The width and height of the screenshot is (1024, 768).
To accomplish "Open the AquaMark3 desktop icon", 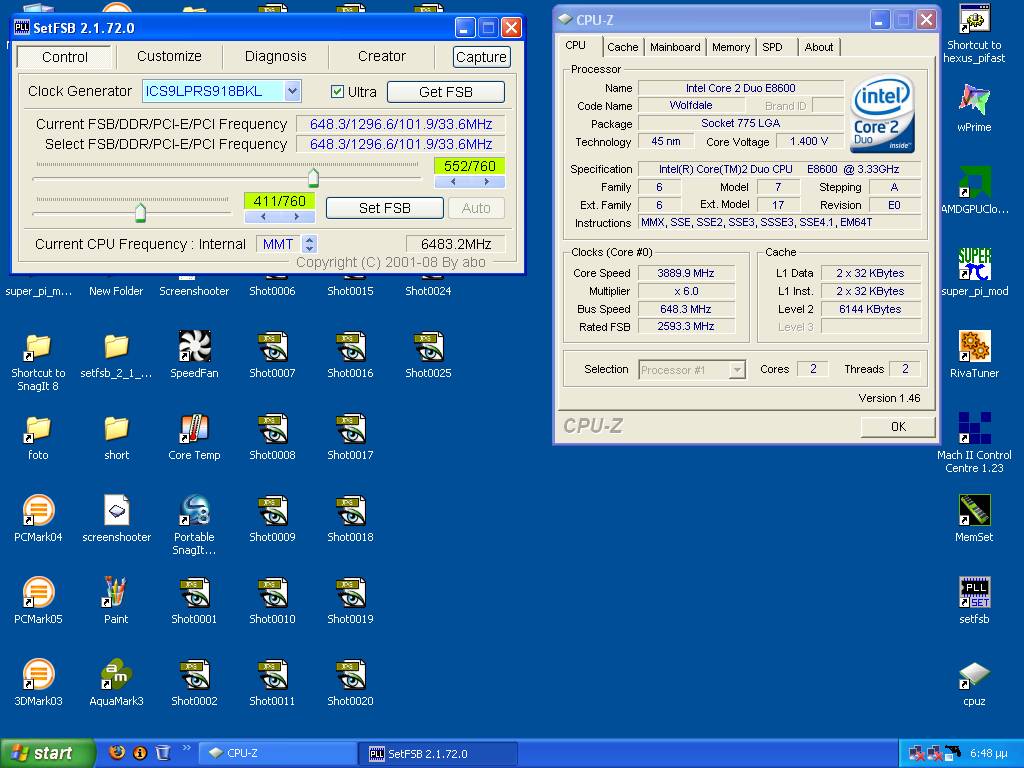I will (116, 675).
